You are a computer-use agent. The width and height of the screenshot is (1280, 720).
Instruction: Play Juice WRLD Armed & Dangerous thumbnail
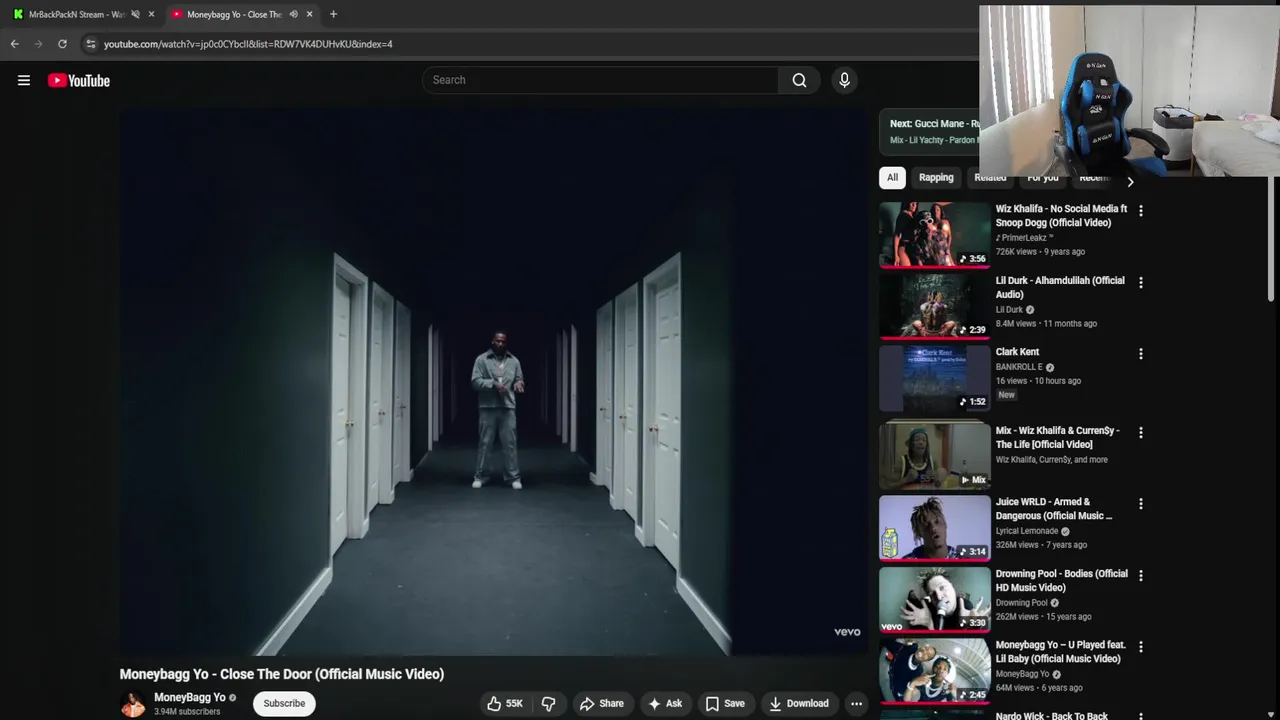[934, 528]
